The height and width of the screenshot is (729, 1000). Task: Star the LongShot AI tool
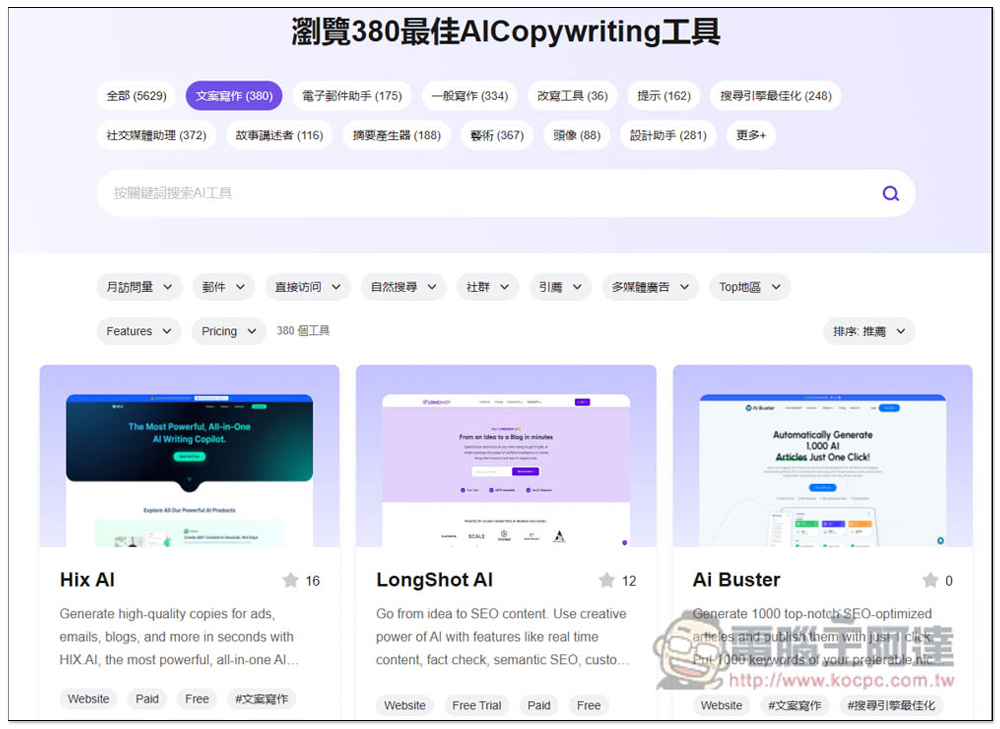click(607, 580)
